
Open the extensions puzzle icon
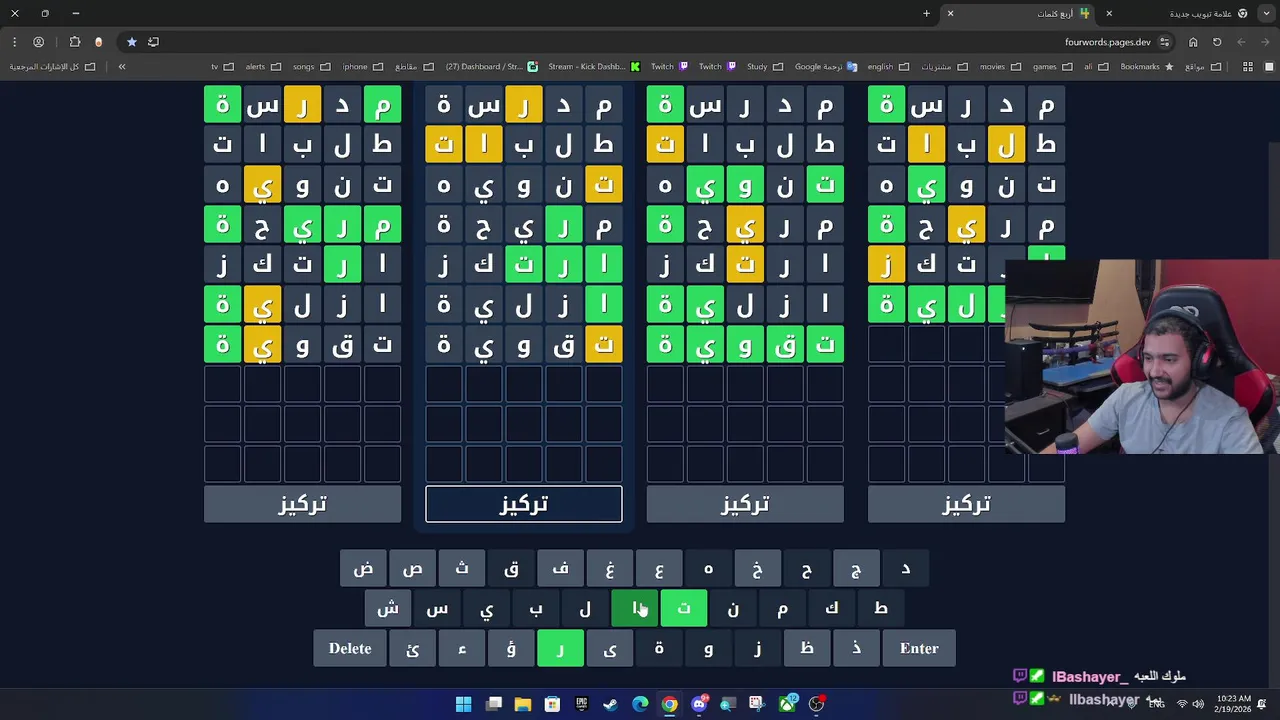(x=75, y=42)
